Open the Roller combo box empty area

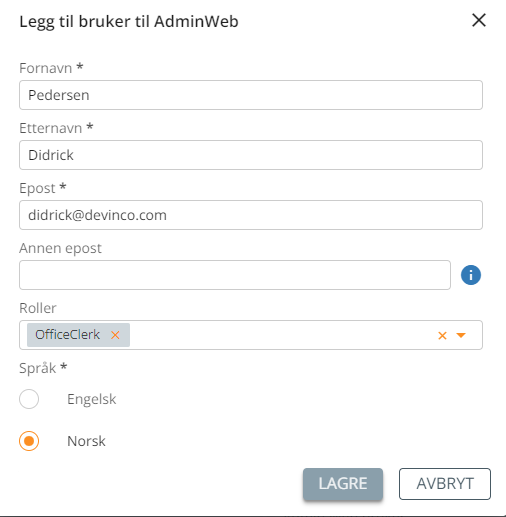click(x=283, y=335)
